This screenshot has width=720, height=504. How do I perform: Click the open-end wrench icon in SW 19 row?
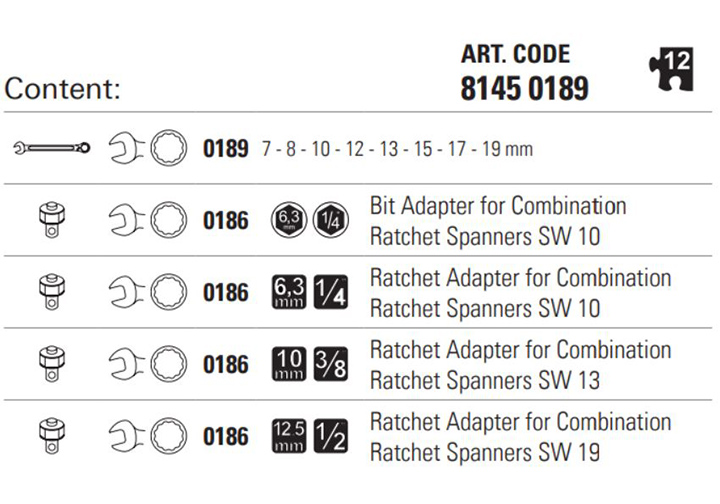(126, 436)
